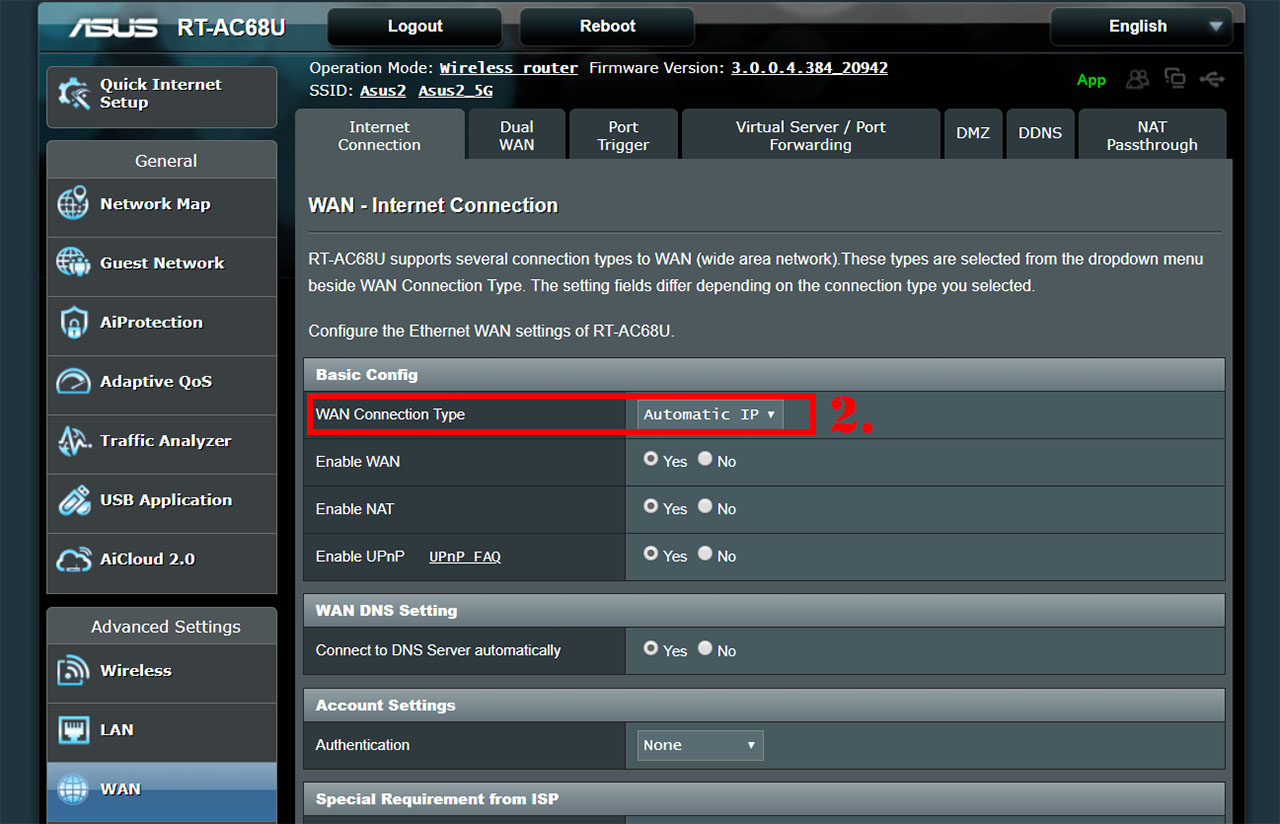This screenshot has width=1280, height=824.
Task: Set Enable NAT to No
Action: 705,506
